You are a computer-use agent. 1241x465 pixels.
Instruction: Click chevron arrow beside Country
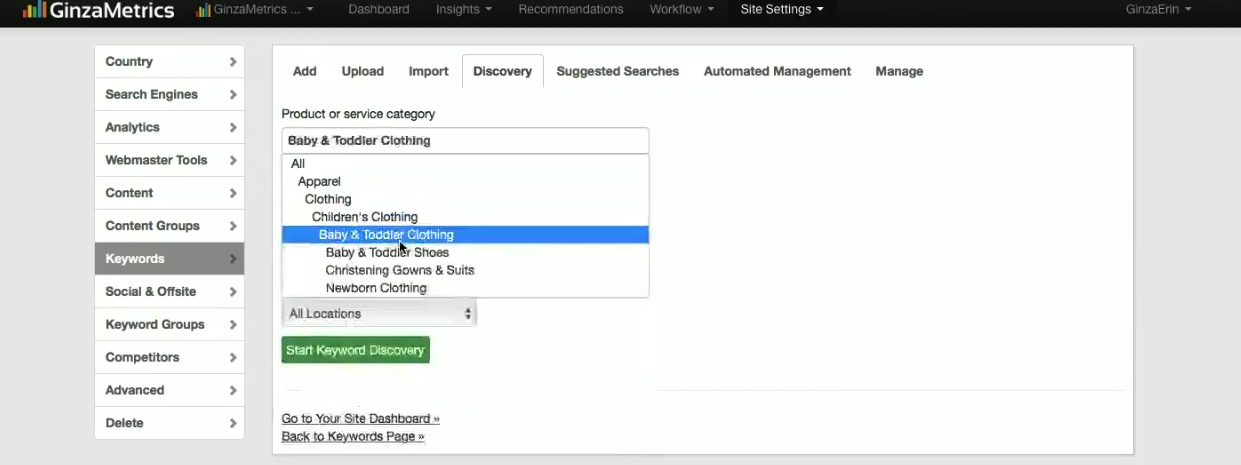232,62
